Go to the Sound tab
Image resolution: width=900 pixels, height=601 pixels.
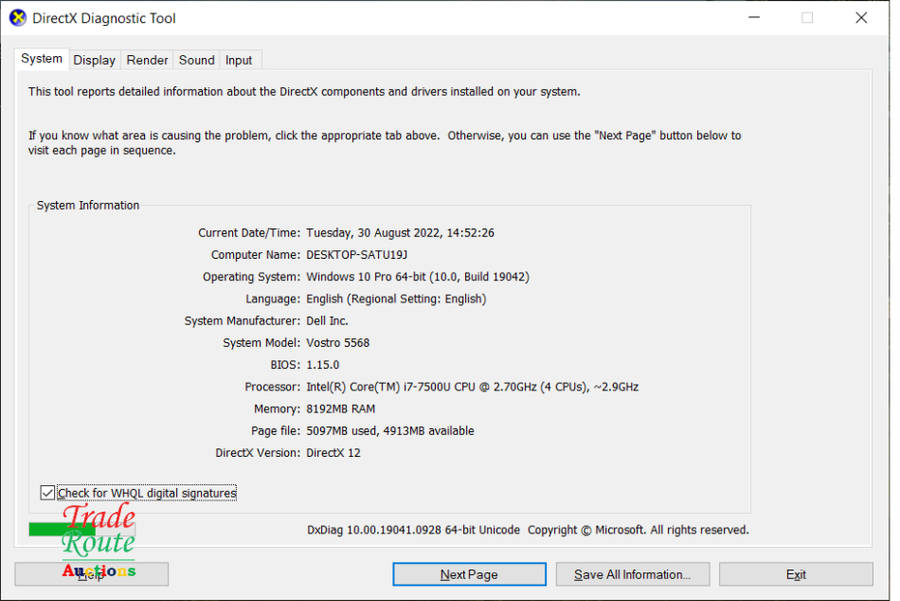(x=196, y=60)
